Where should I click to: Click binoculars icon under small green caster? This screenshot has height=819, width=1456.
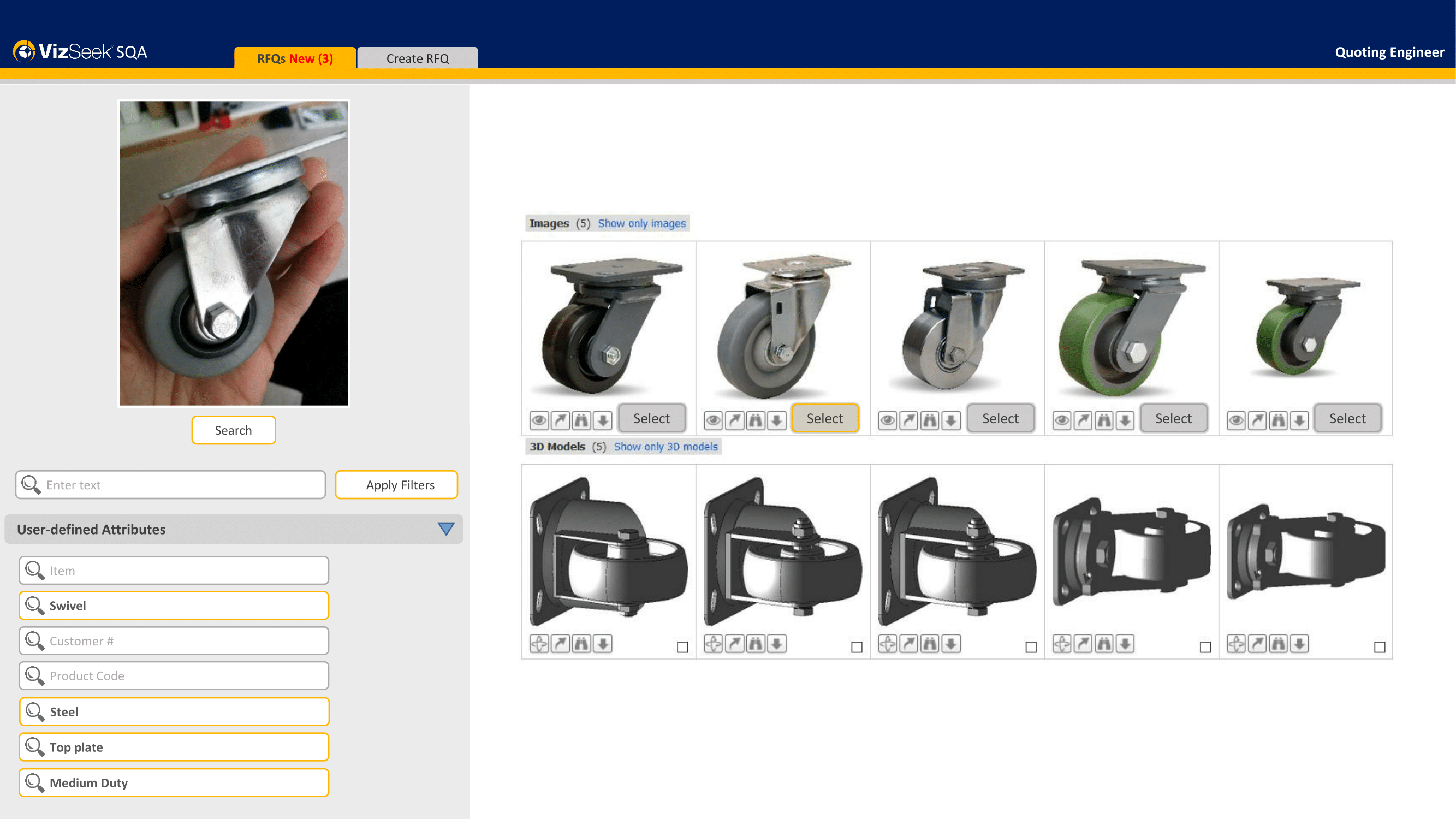point(1279,420)
